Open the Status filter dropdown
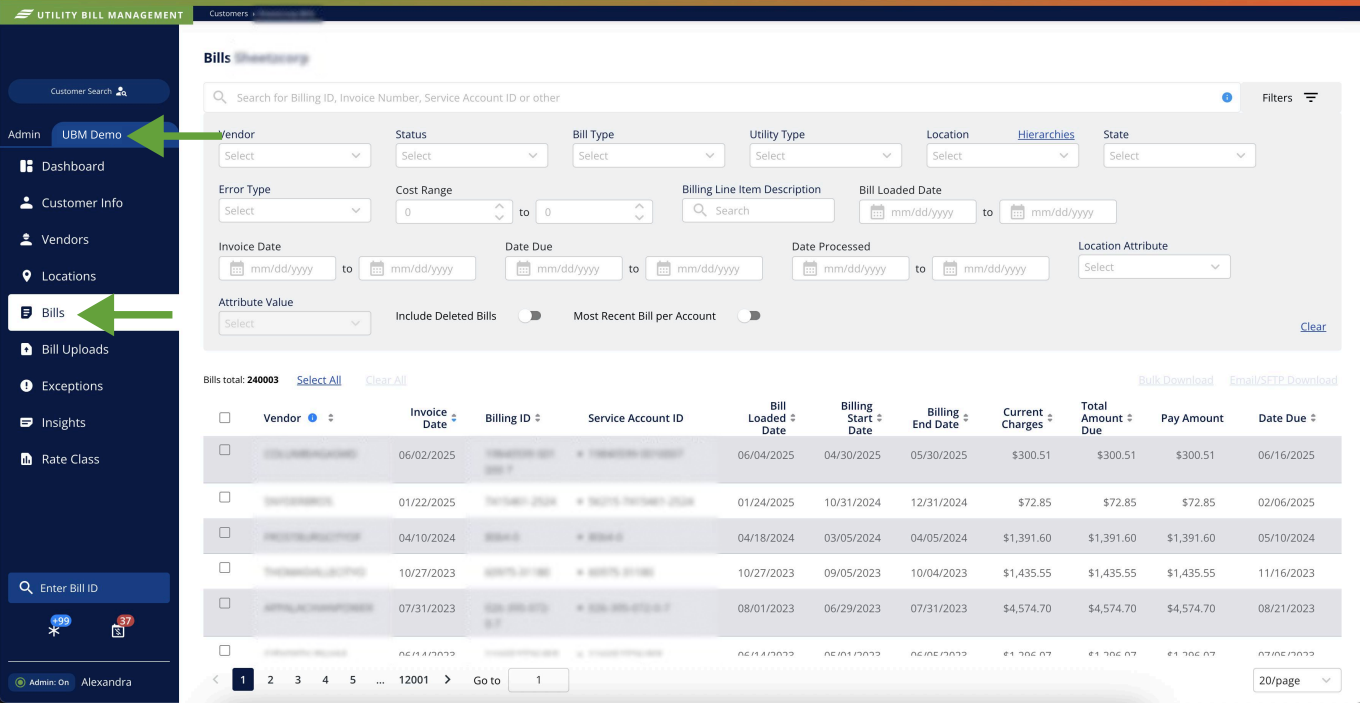Image resolution: width=1360 pixels, height=703 pixels. (471, 156)
